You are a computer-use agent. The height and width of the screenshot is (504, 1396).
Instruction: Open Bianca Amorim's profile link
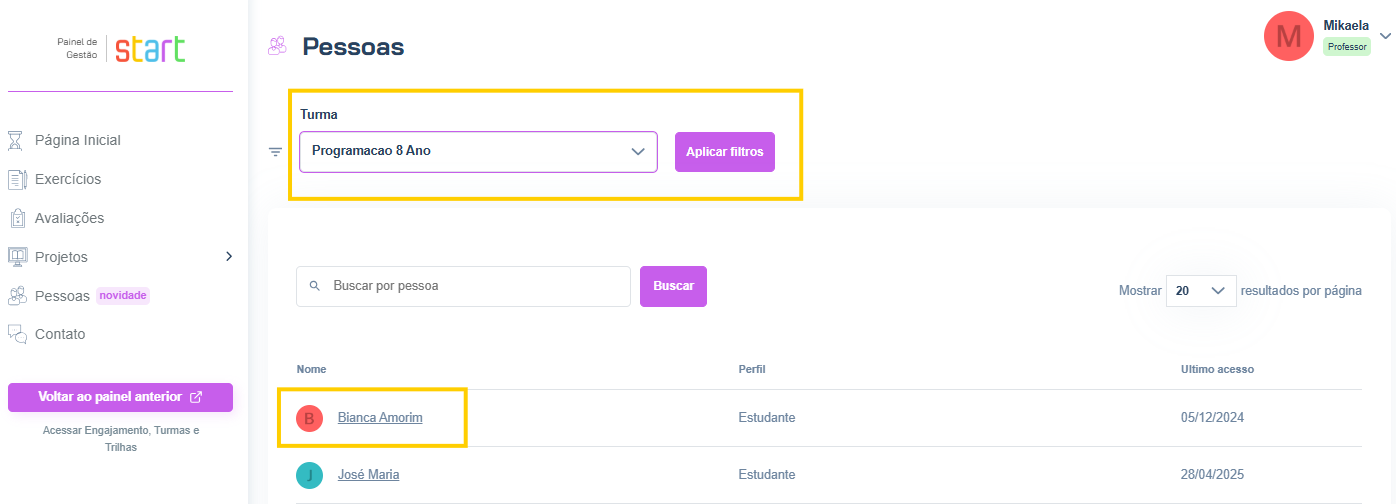pyautogui.click(x=380, y=418)
